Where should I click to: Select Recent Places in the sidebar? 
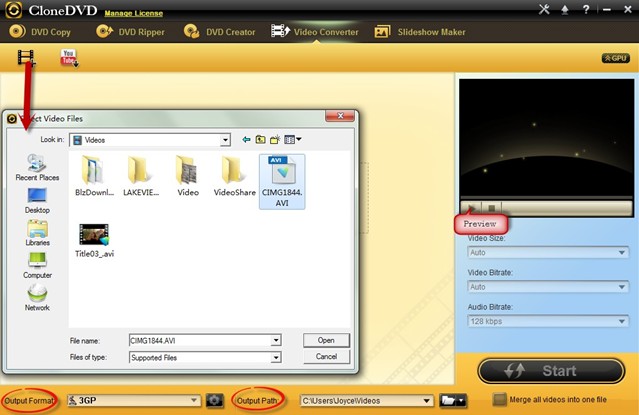[37, 168]
